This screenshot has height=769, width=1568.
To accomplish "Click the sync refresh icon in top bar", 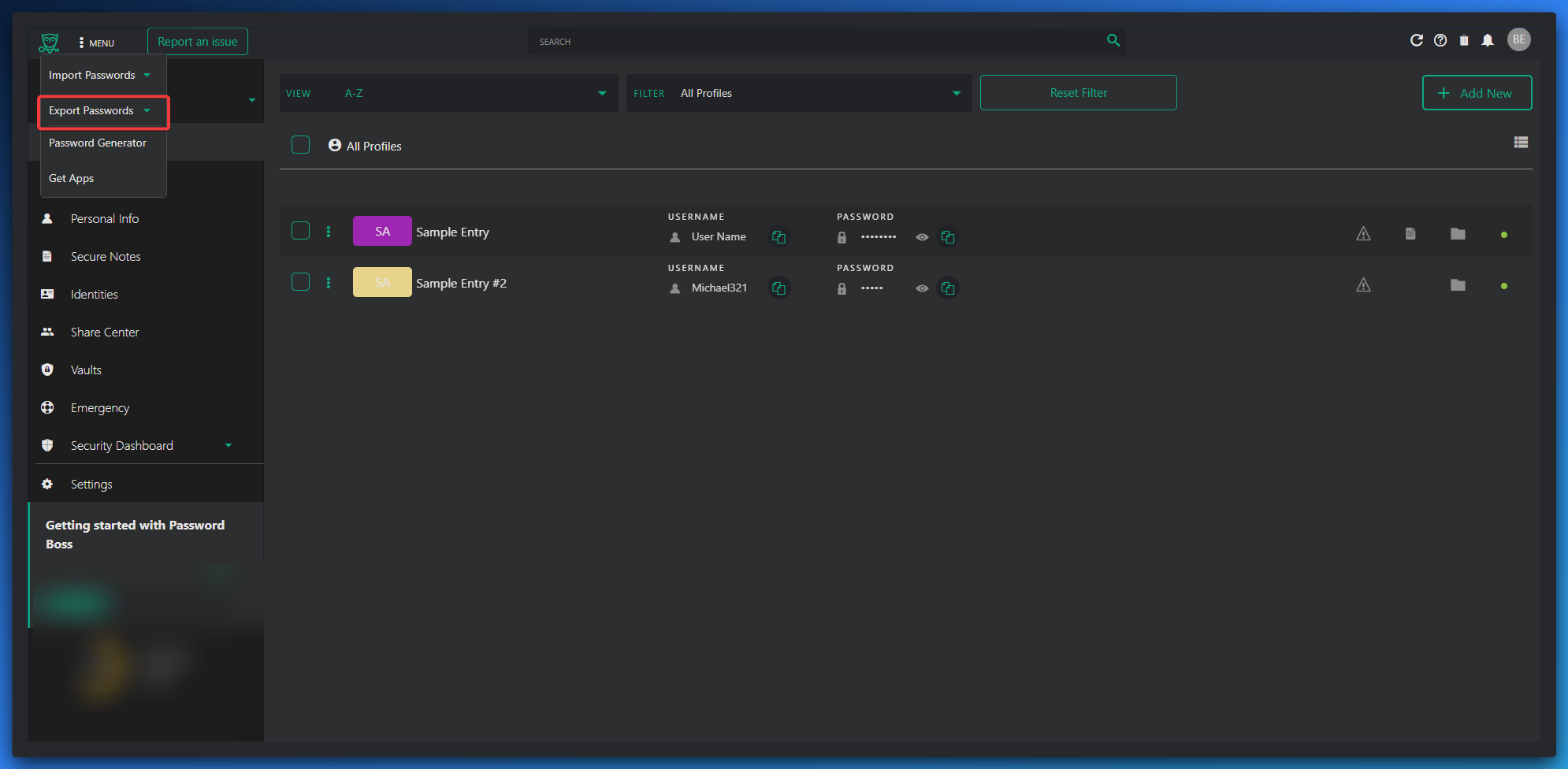I will click(1416, 40).
